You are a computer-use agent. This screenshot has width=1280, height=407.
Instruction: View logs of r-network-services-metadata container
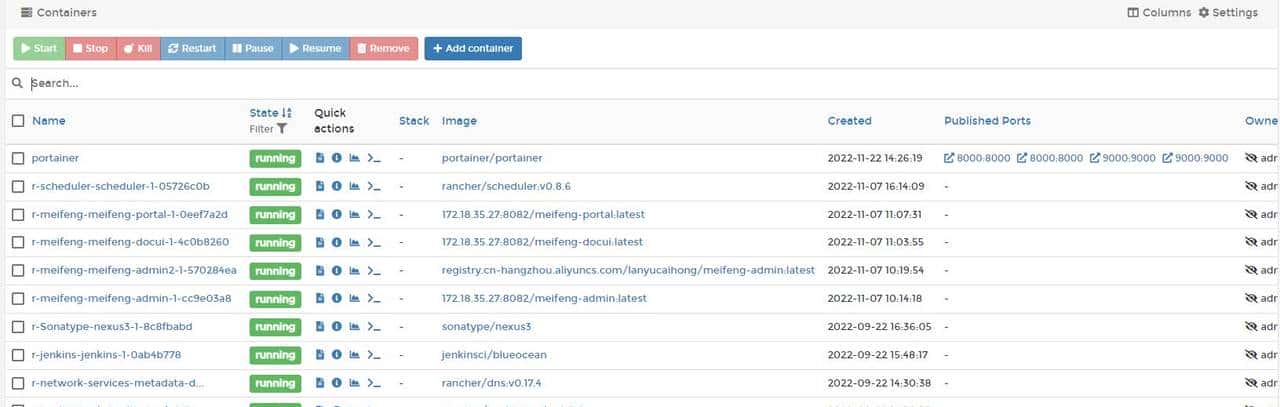(x=320, y=383)
